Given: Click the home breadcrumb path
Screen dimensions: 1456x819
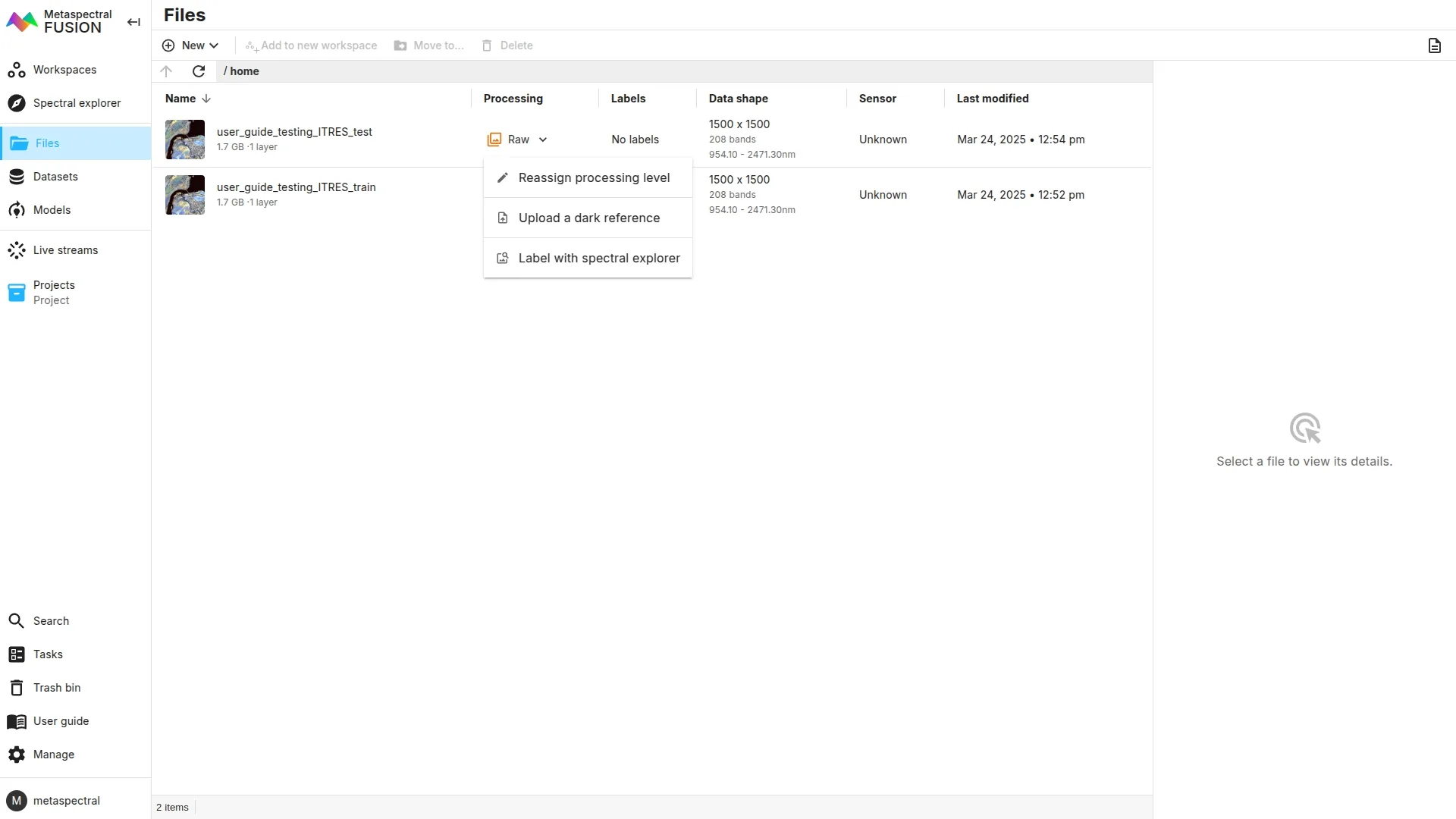Looking at the screenshot, I should pyautogui.click(x=244, y=71).
